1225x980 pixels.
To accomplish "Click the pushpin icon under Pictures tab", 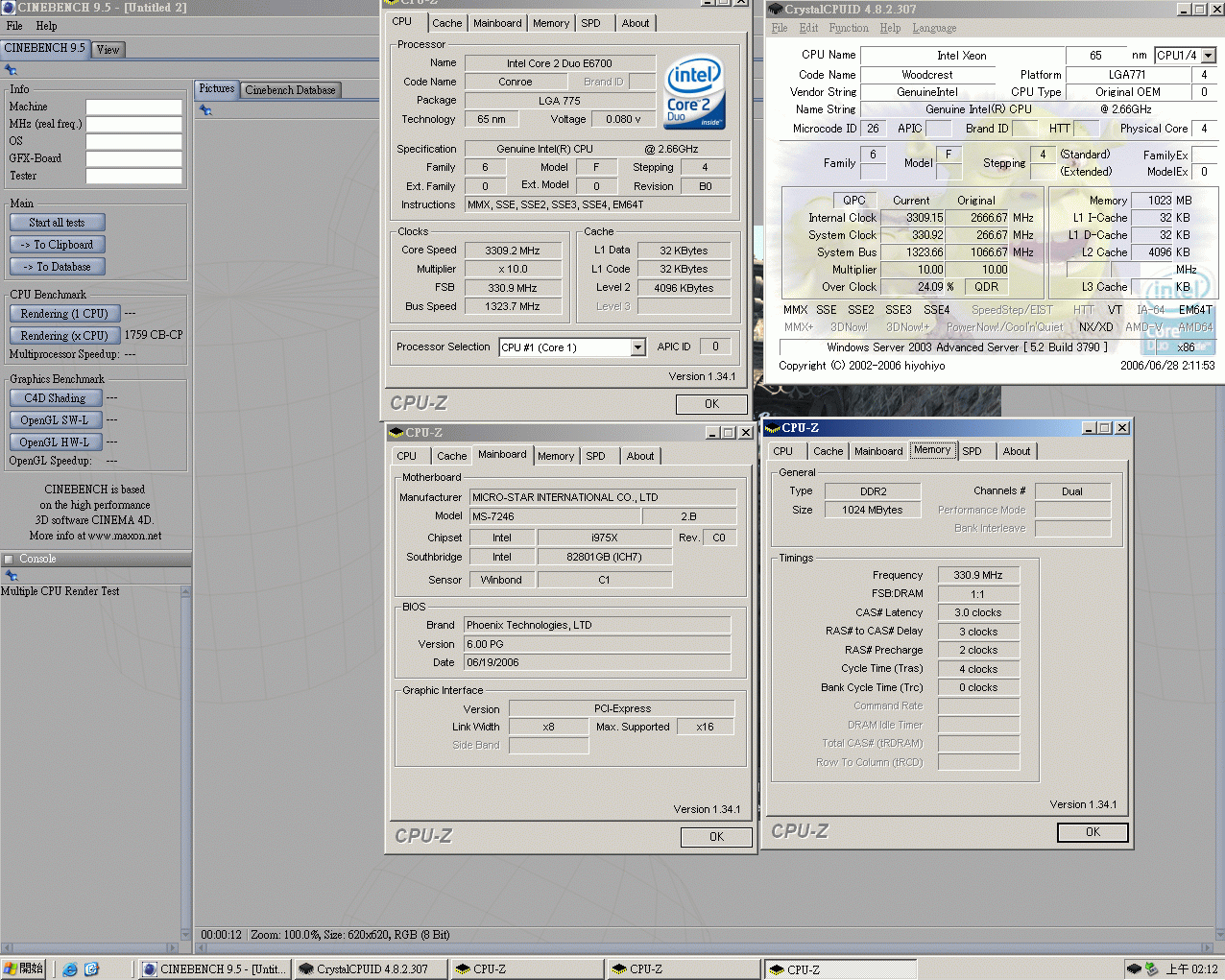I will [204, 110].
